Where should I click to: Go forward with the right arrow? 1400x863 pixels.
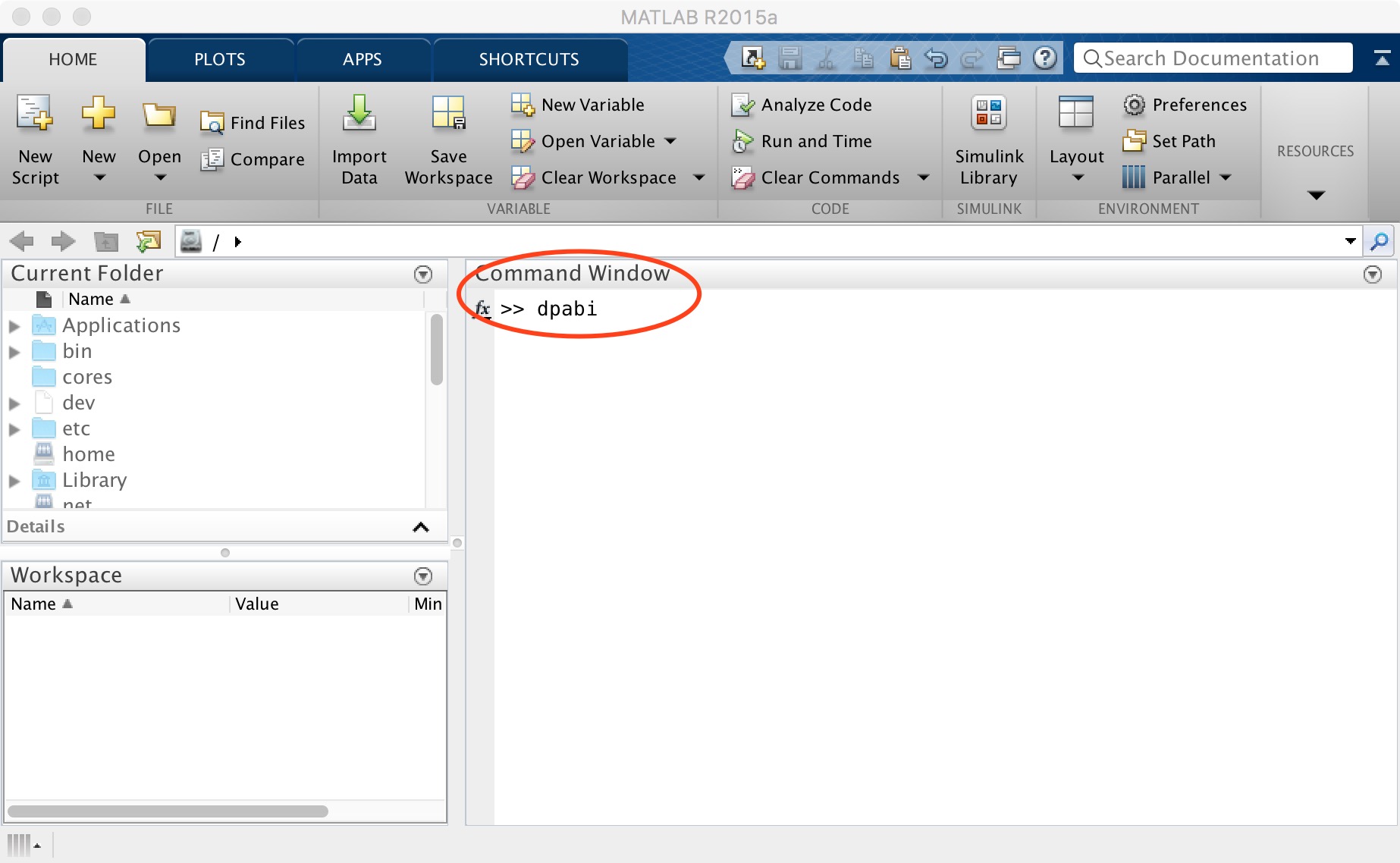(63, 242)
